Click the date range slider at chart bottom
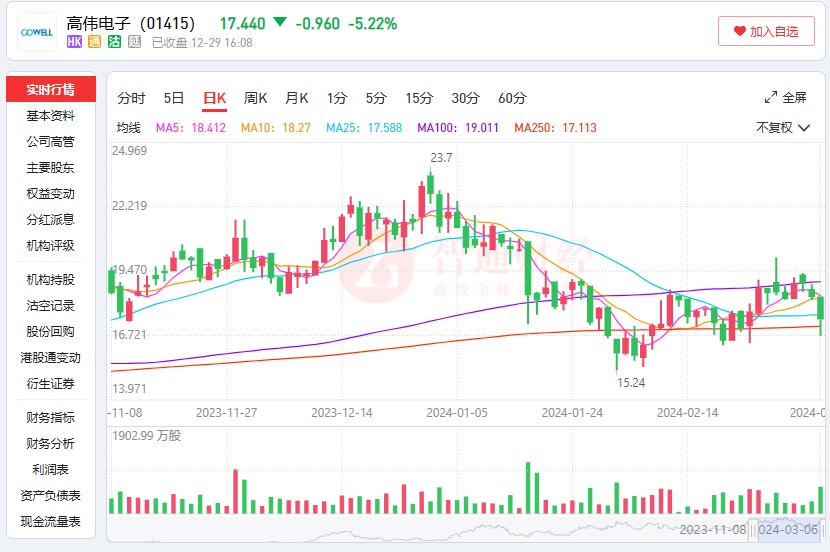The width and height of the screenshot is (830, 552). [787, 529]
